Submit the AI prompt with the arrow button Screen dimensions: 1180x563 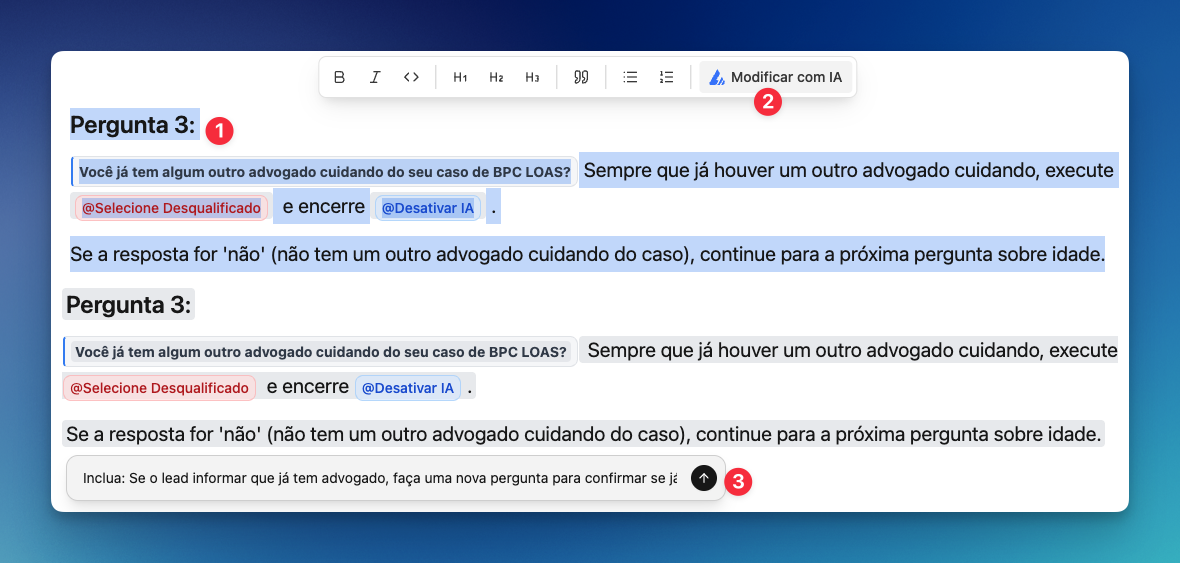click(704, 477)
